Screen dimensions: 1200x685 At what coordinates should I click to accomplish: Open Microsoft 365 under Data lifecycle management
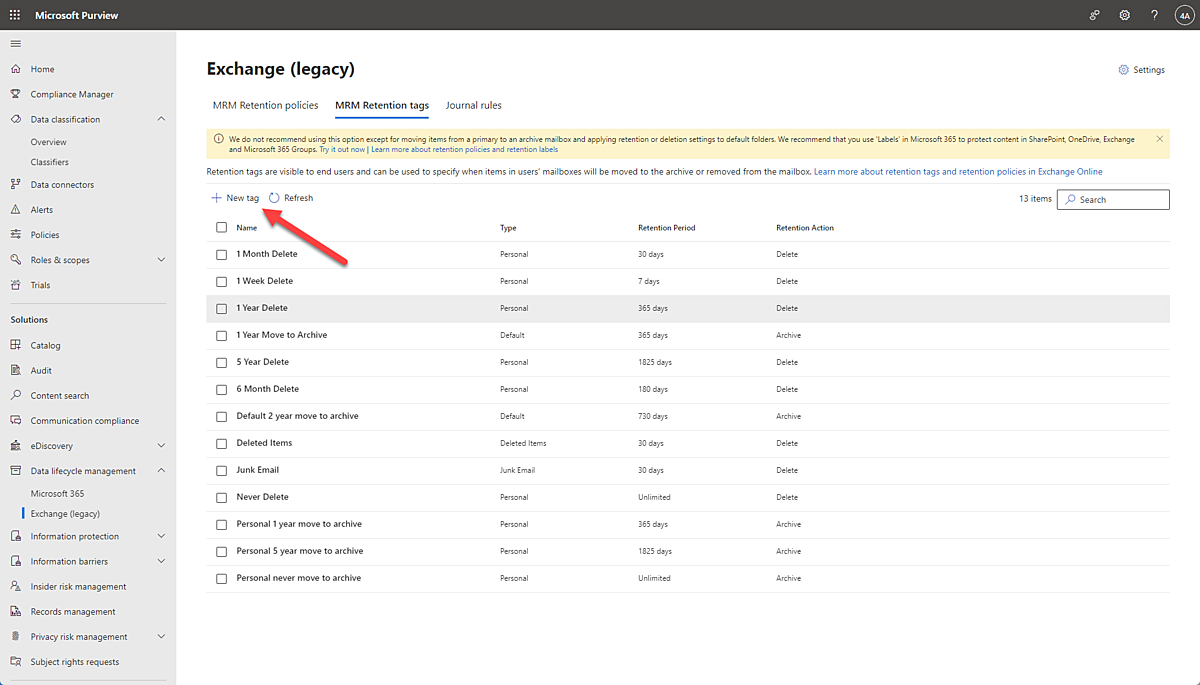point(57,493)
